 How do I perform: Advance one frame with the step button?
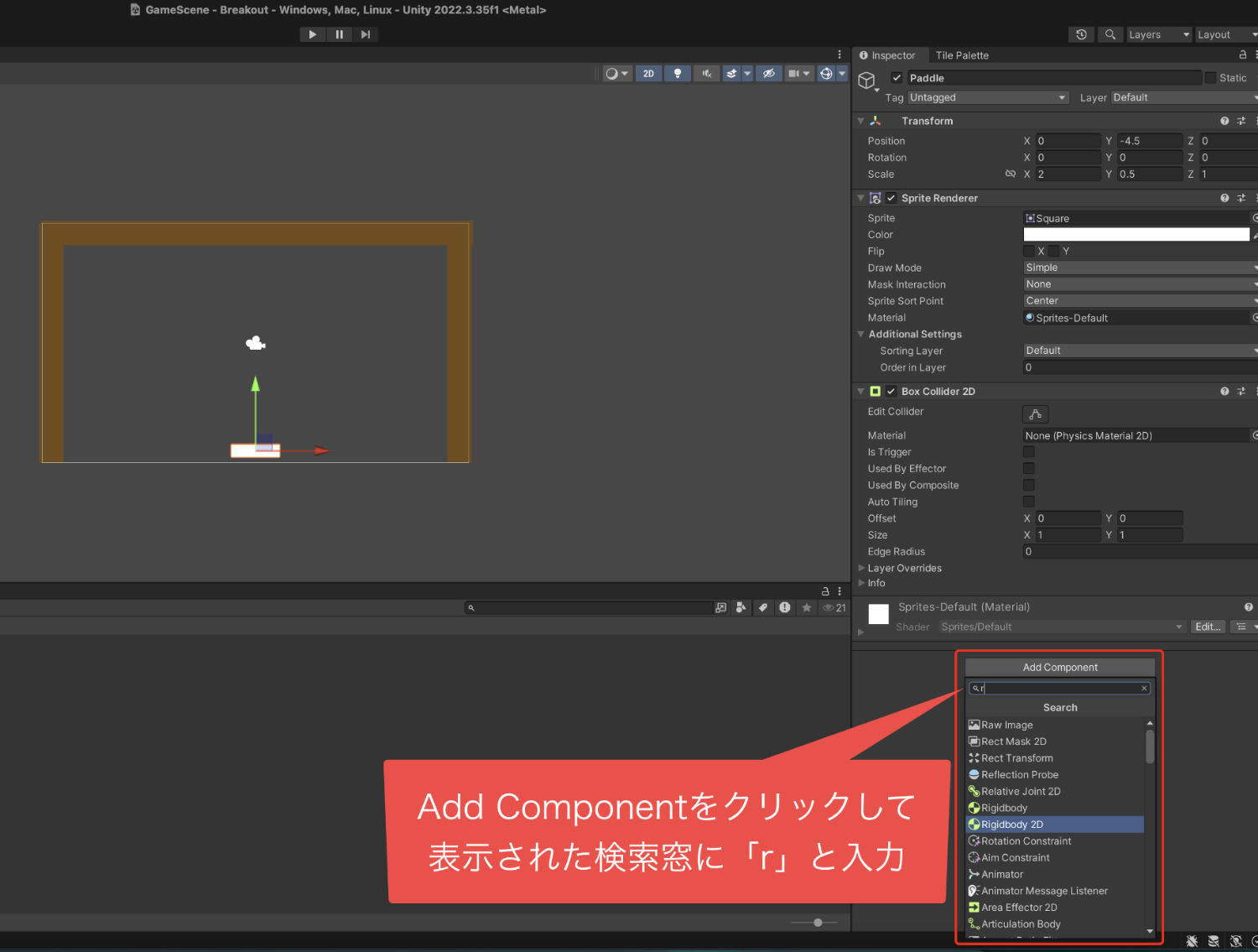(x=365, y=34)
